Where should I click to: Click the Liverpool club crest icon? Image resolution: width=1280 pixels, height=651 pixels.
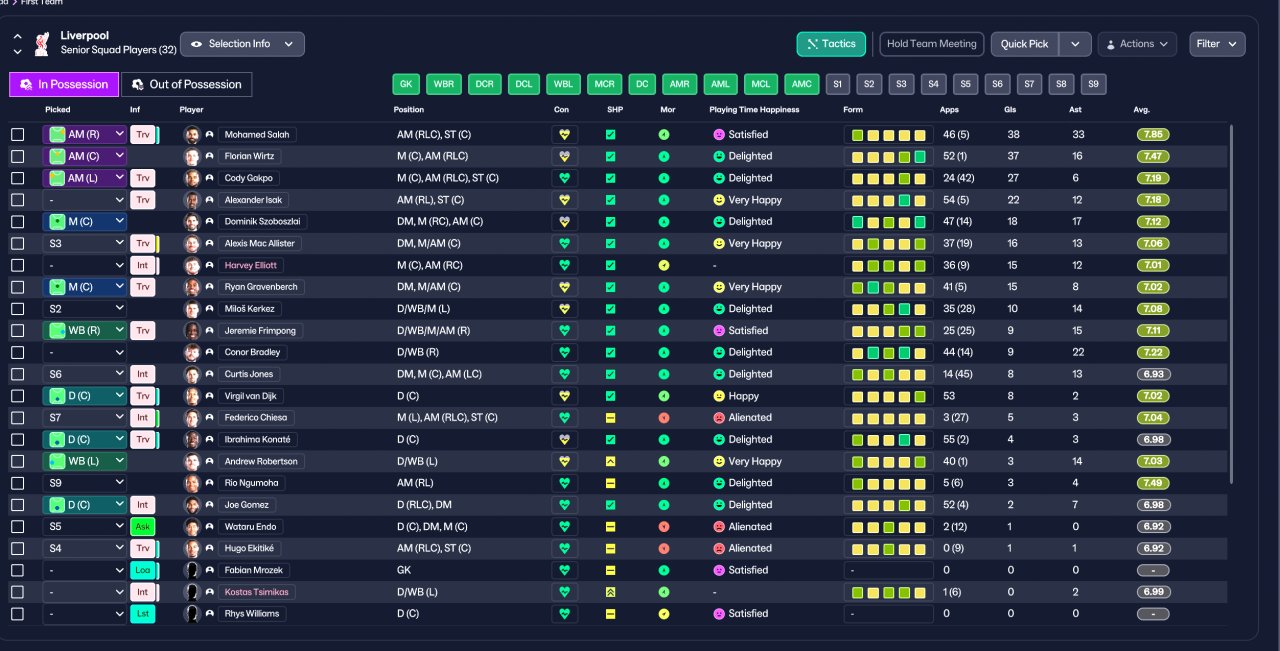click(x=42, y=43)
